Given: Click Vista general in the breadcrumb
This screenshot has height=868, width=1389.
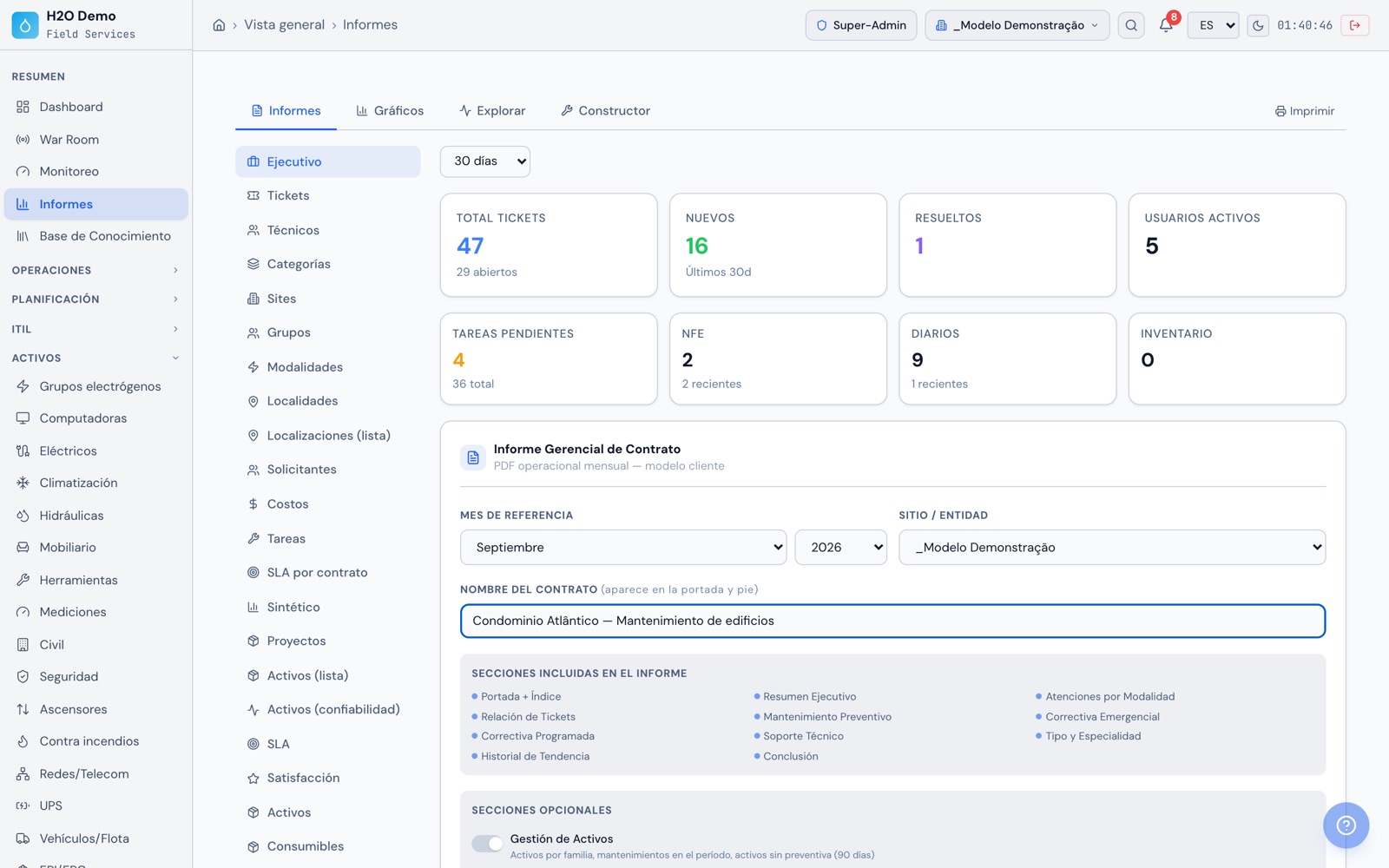Looking at the screenshot, I should pyautogui.click(x=284, y=25).
